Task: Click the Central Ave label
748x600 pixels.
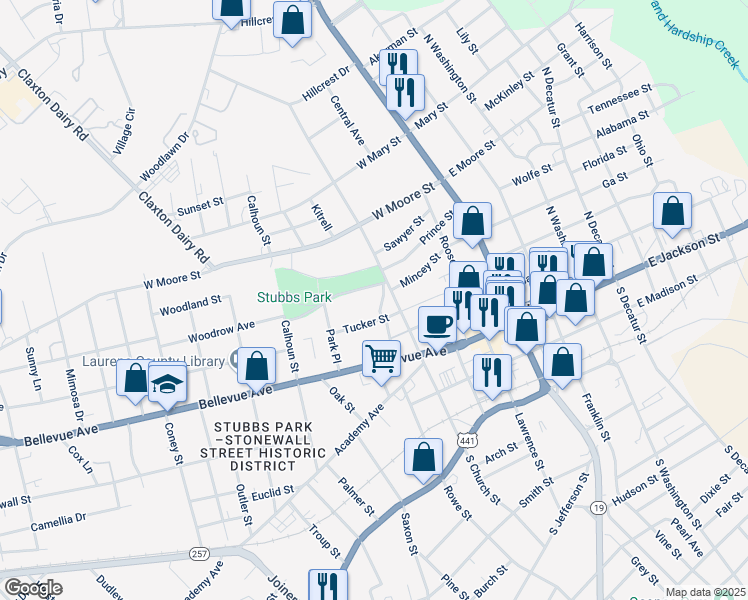Action: pos(347,120)
